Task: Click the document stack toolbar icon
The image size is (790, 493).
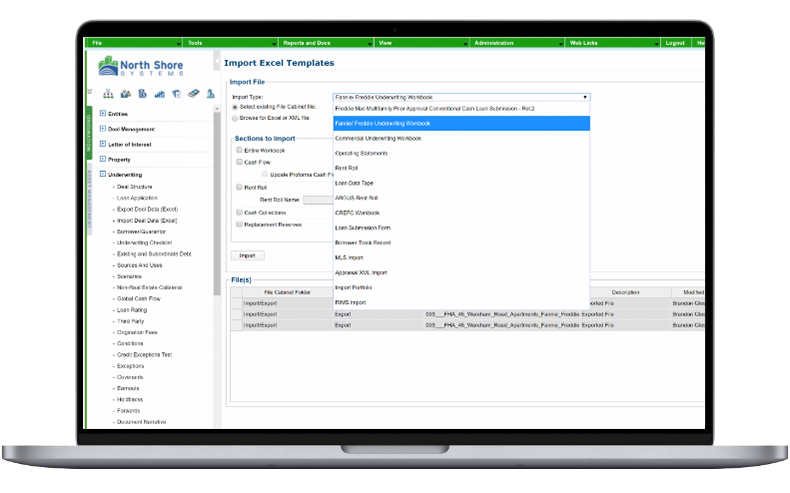Action: [143, 94]
